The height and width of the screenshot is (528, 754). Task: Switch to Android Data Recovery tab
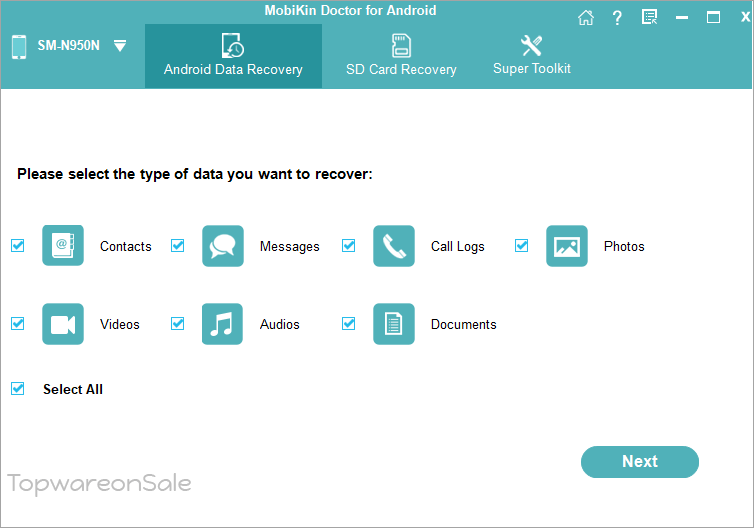(233, 56)
